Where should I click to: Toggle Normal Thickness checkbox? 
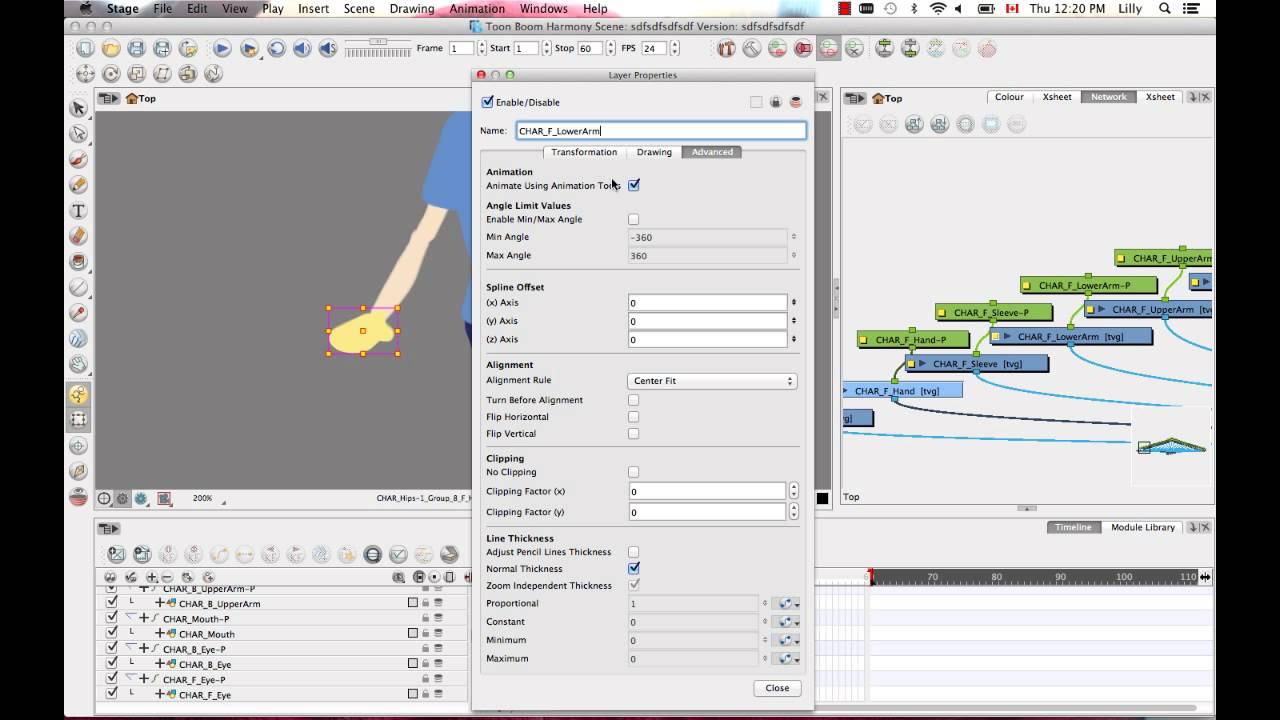tap(634, 568)
